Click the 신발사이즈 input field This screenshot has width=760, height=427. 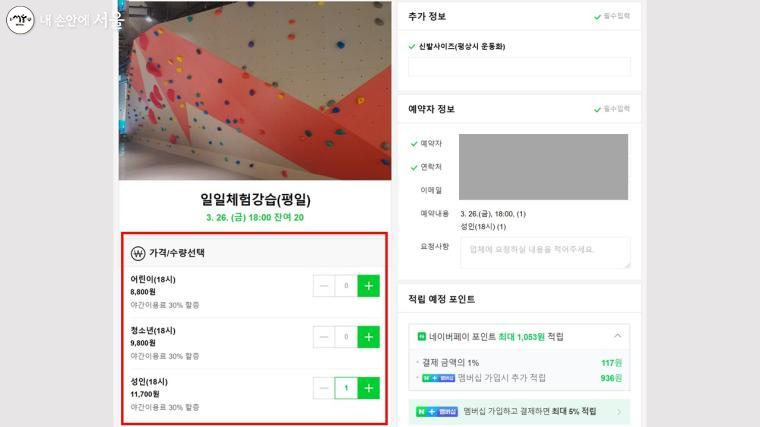(x=519, y=66)
